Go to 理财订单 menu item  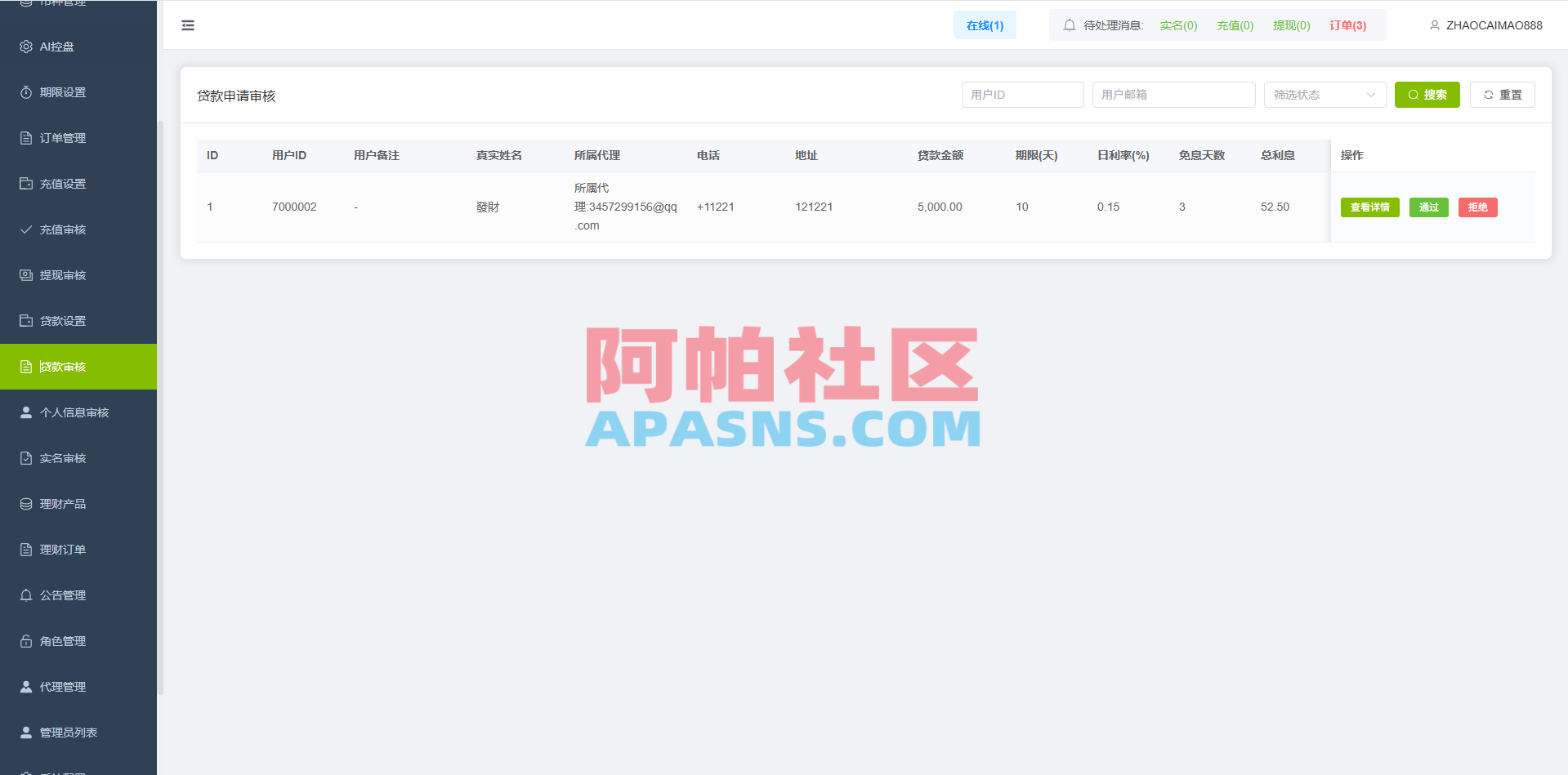78,550
